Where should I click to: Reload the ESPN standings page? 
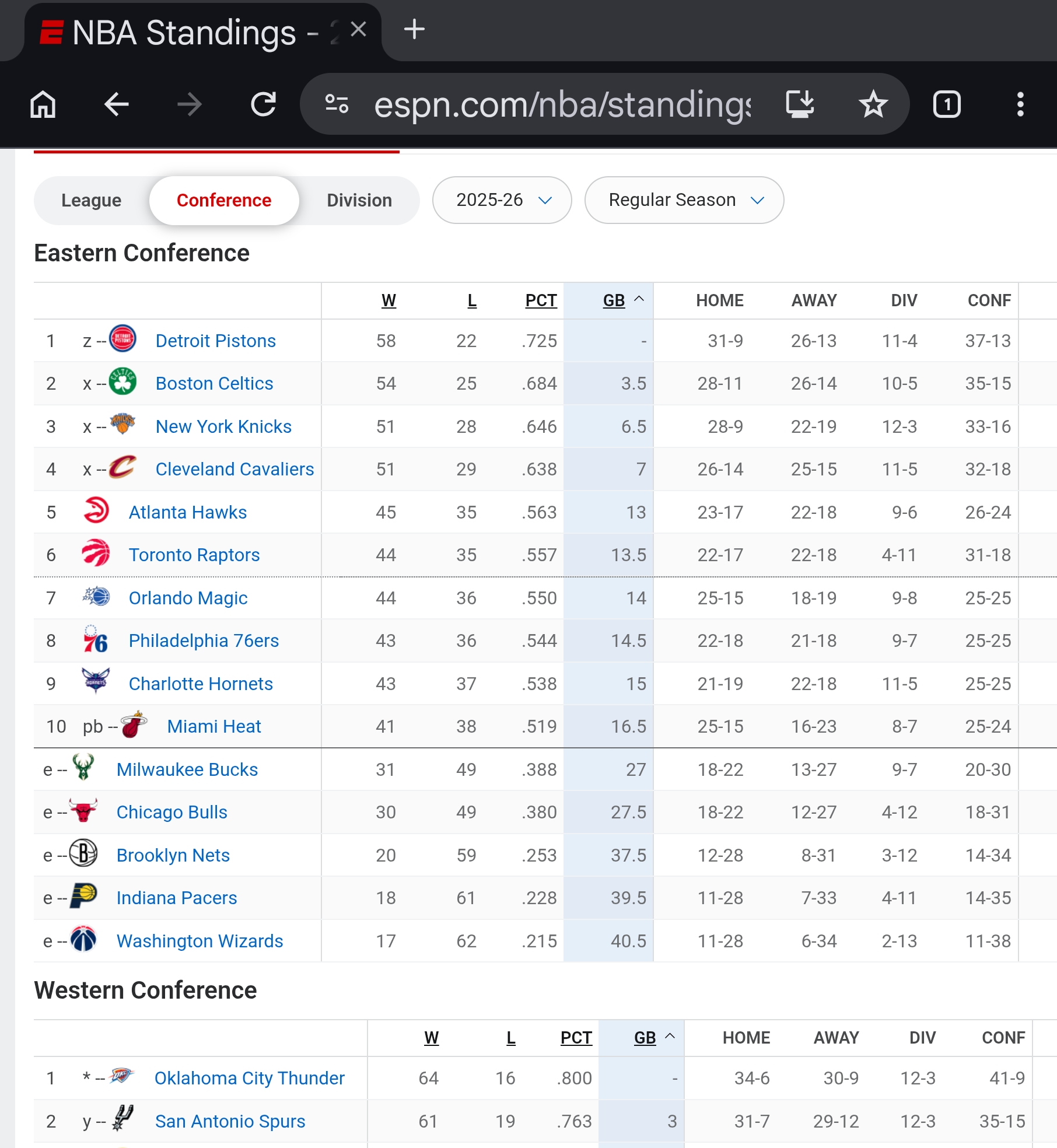pyautogui.click(x=263, y=105)
